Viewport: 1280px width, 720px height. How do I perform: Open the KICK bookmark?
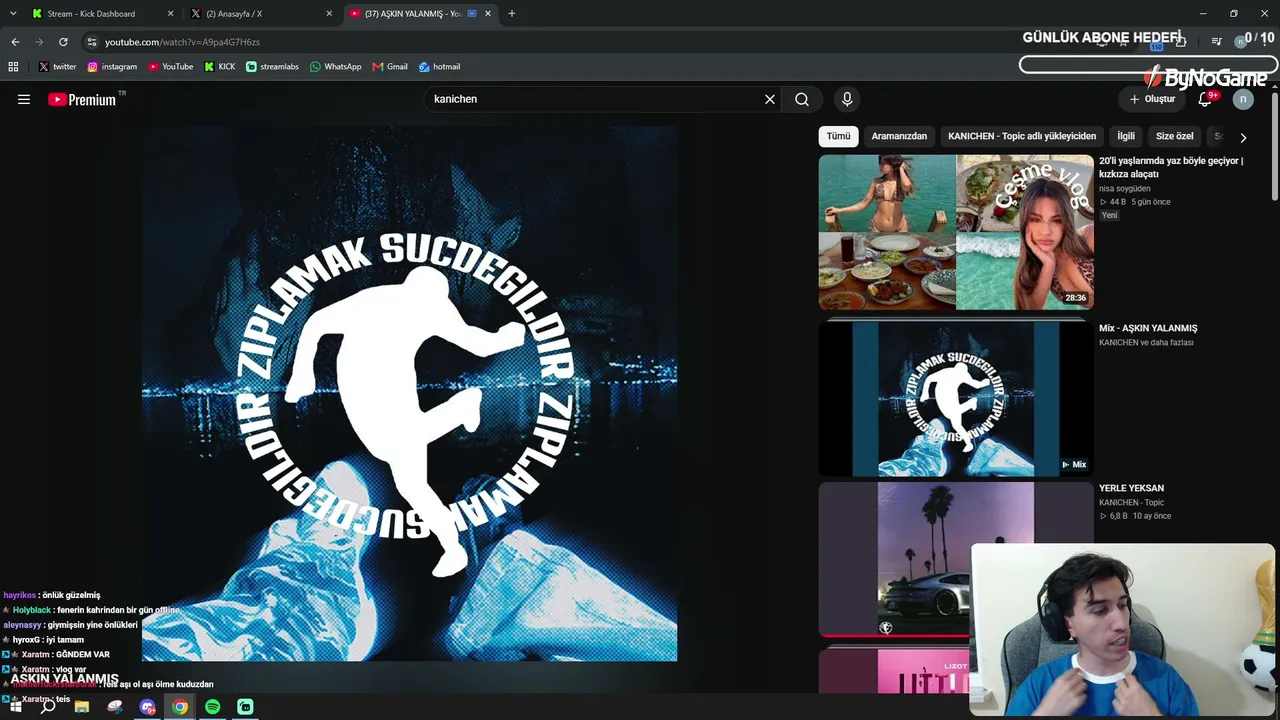[220, 67]
